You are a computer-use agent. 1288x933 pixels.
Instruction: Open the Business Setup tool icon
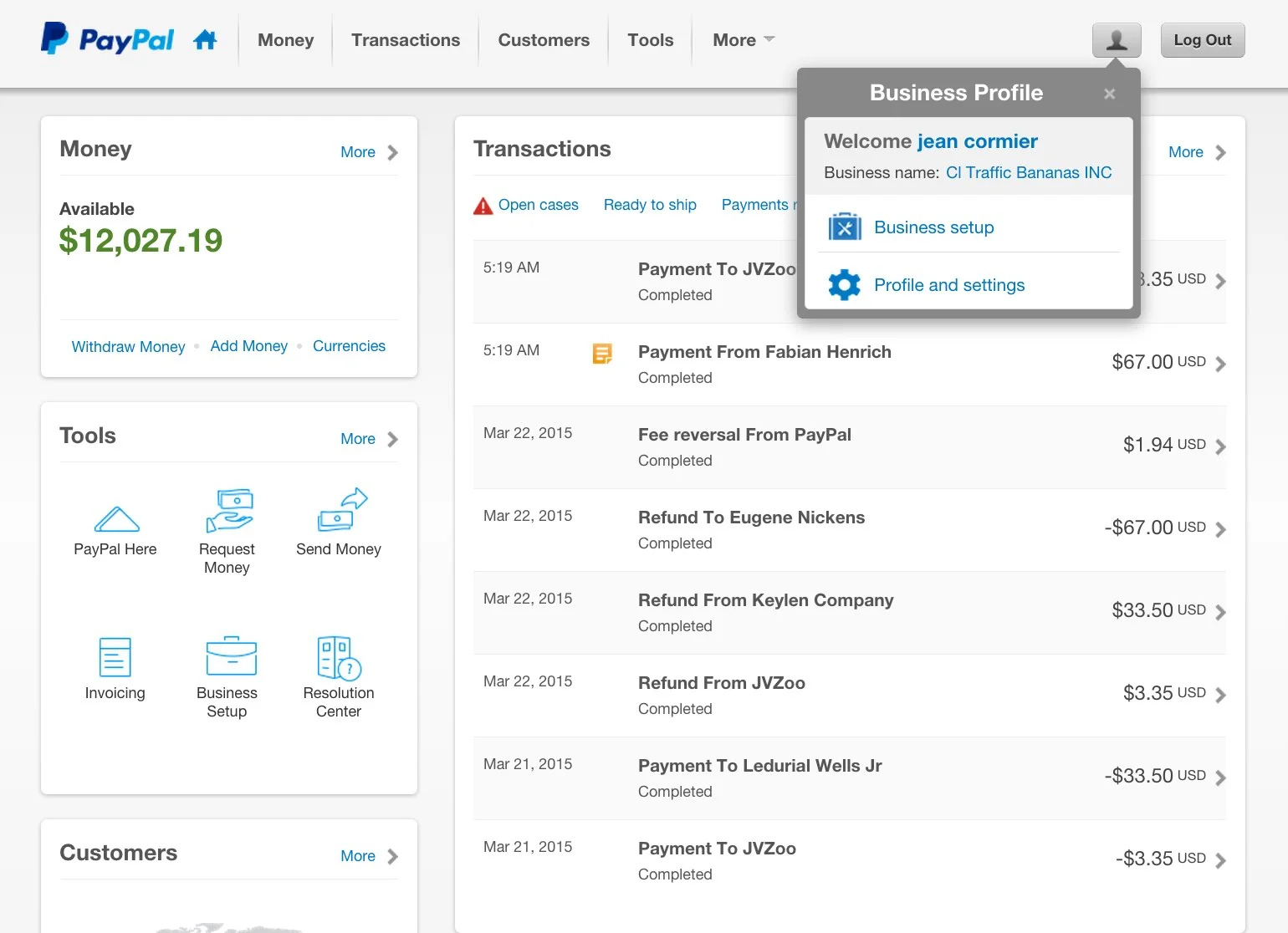231,655
